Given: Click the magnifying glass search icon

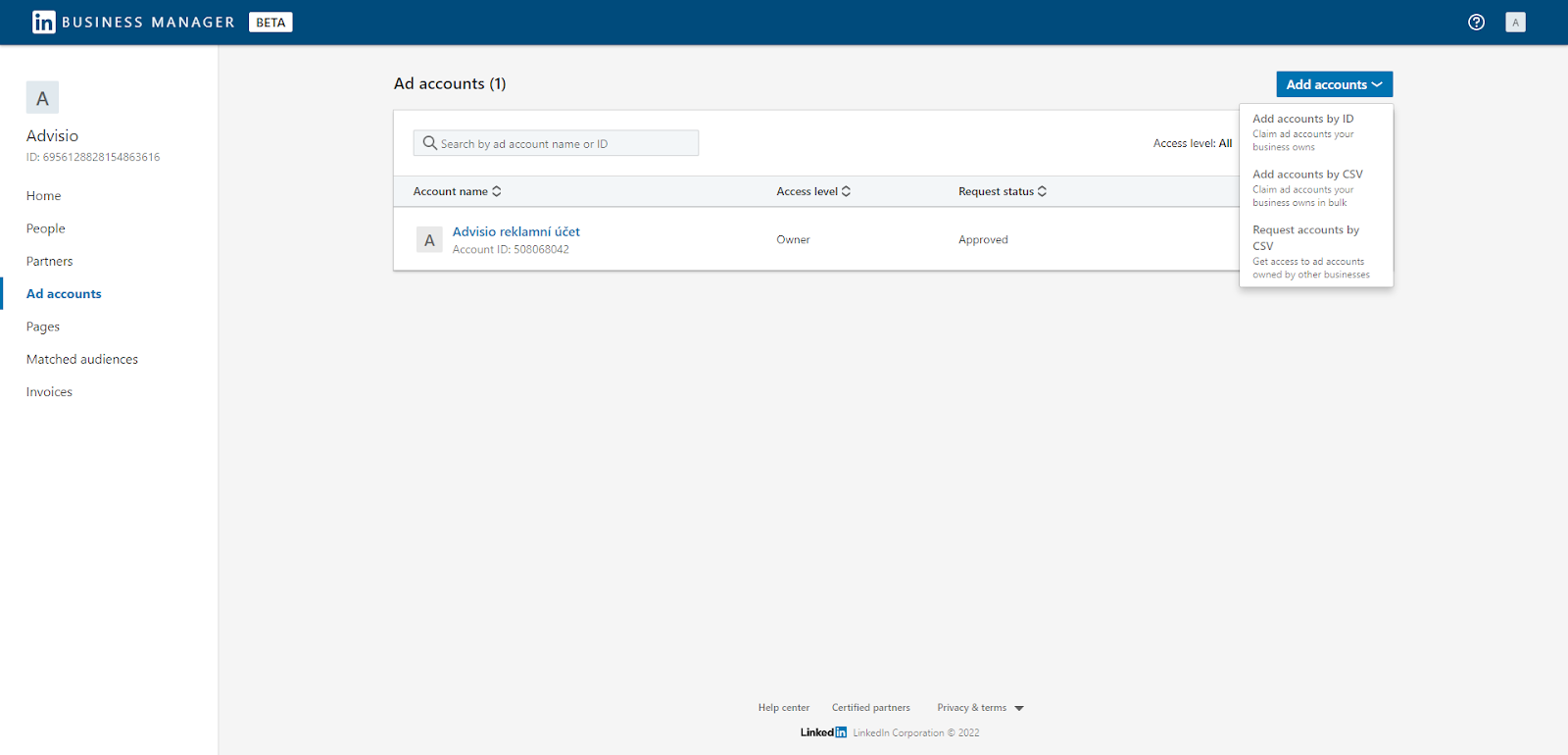Looking at the screenshot, I should coord(429,143).
